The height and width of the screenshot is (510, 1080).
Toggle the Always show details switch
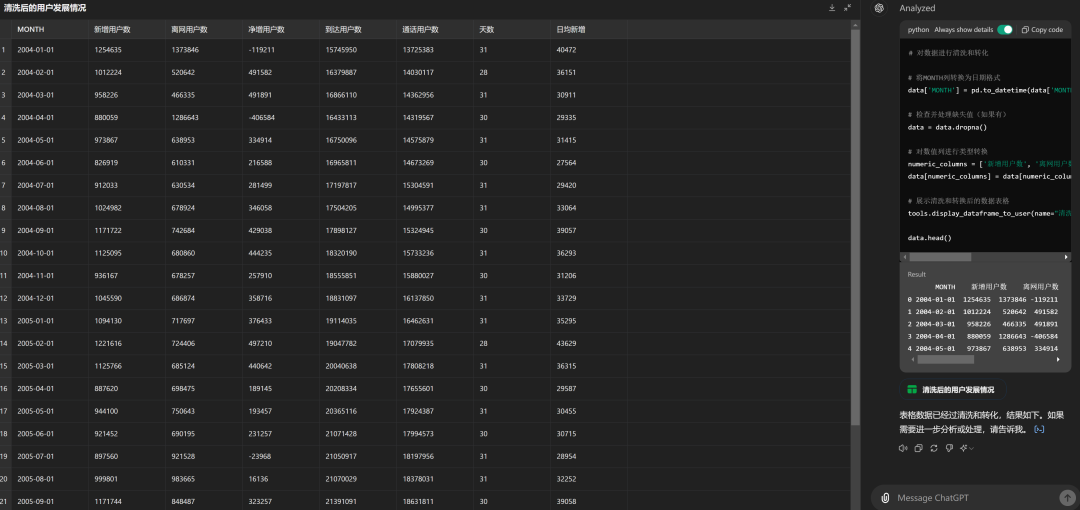click(x=1004, y=30)
